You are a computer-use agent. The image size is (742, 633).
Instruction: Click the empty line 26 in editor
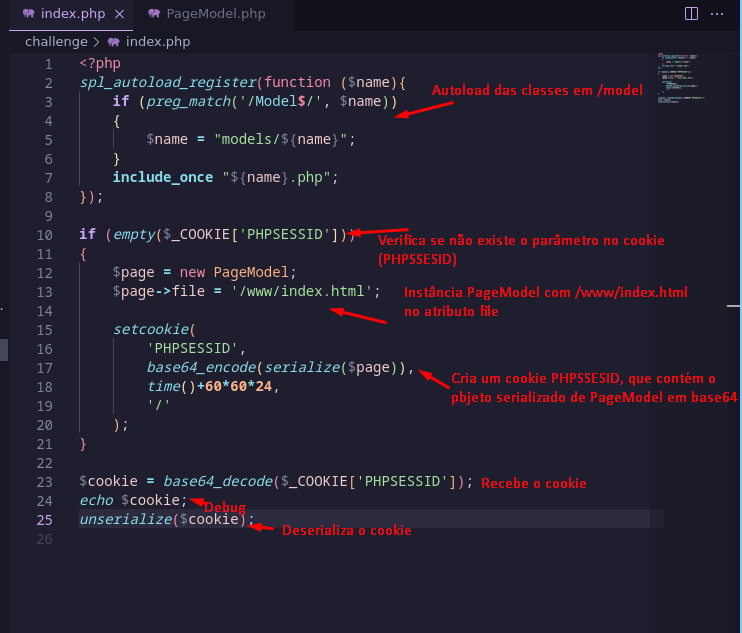pyautogui.click(x=300, y=539)
